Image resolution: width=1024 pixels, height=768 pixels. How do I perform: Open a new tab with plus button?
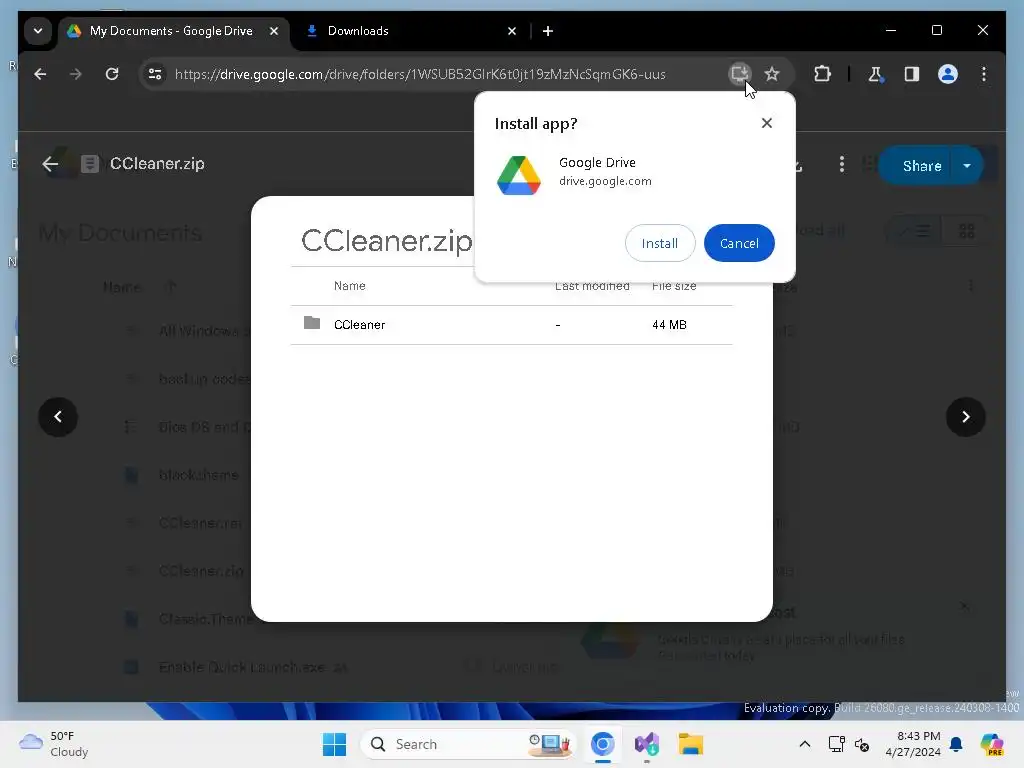548,31
